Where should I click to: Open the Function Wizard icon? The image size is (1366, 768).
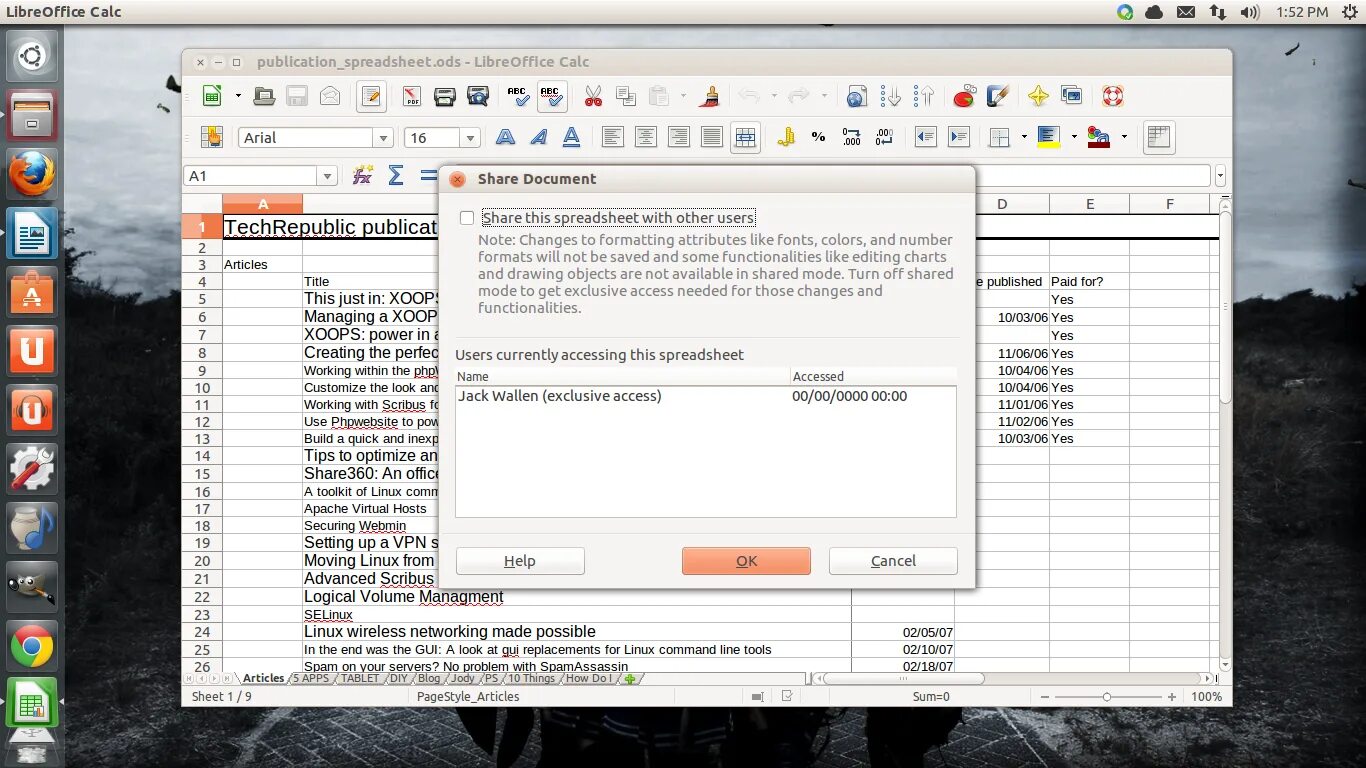[363, 176]
